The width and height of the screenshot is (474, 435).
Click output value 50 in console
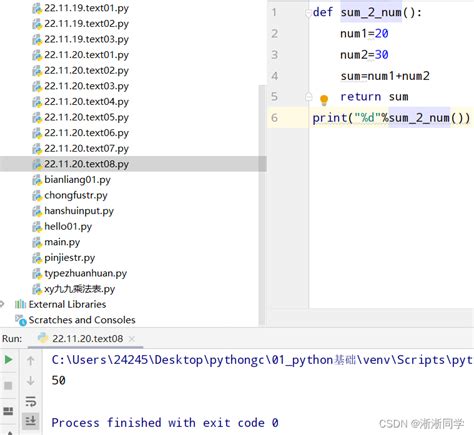59,380
